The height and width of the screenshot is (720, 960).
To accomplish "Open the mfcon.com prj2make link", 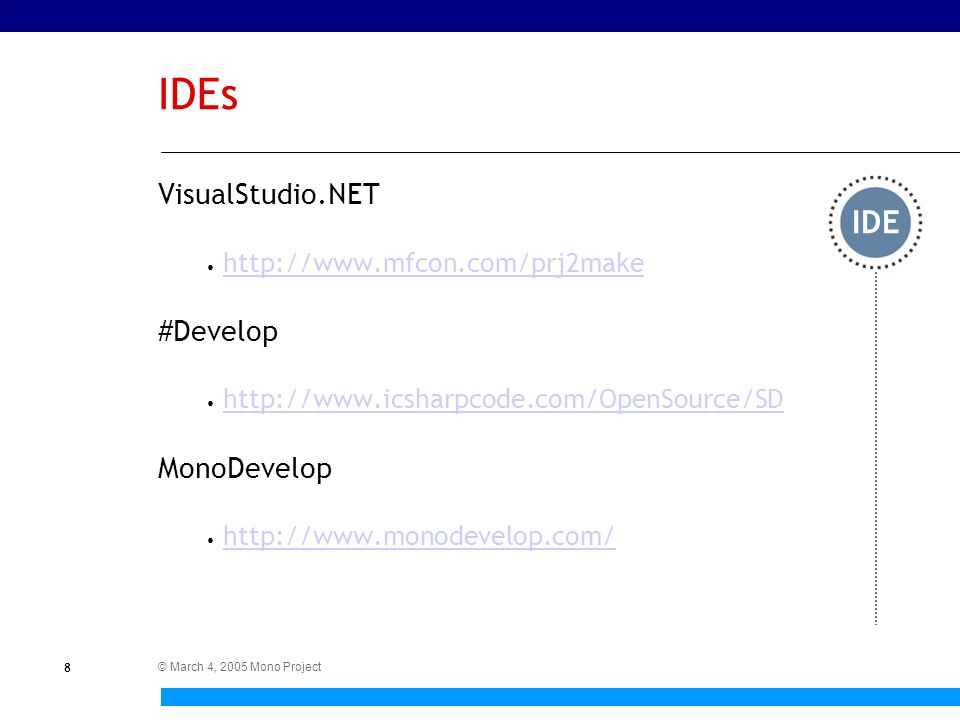I will [x=433, y=264].
